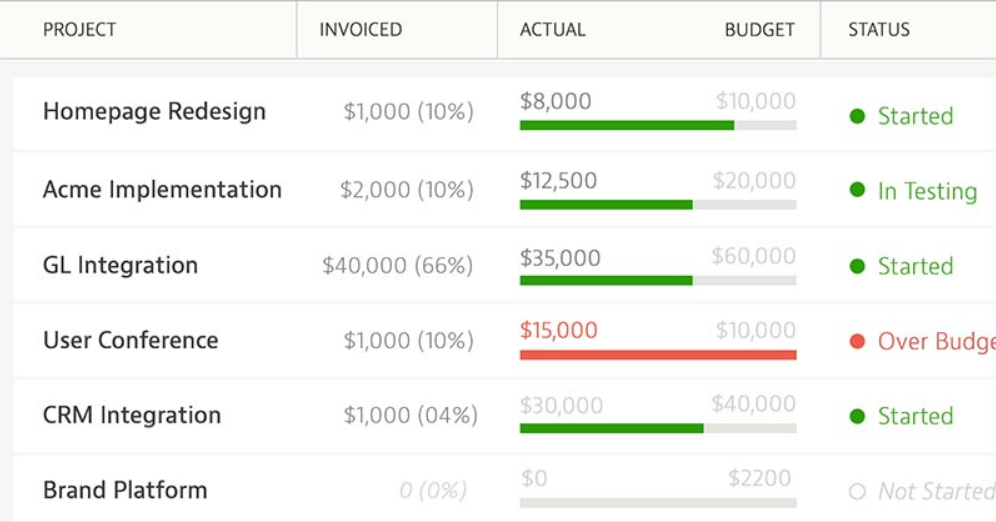Image resolution: width=996 pixels, height=522 pixels.
Task: Click the green status dot for Homepage Redesign
Action: tap(857, 116)
